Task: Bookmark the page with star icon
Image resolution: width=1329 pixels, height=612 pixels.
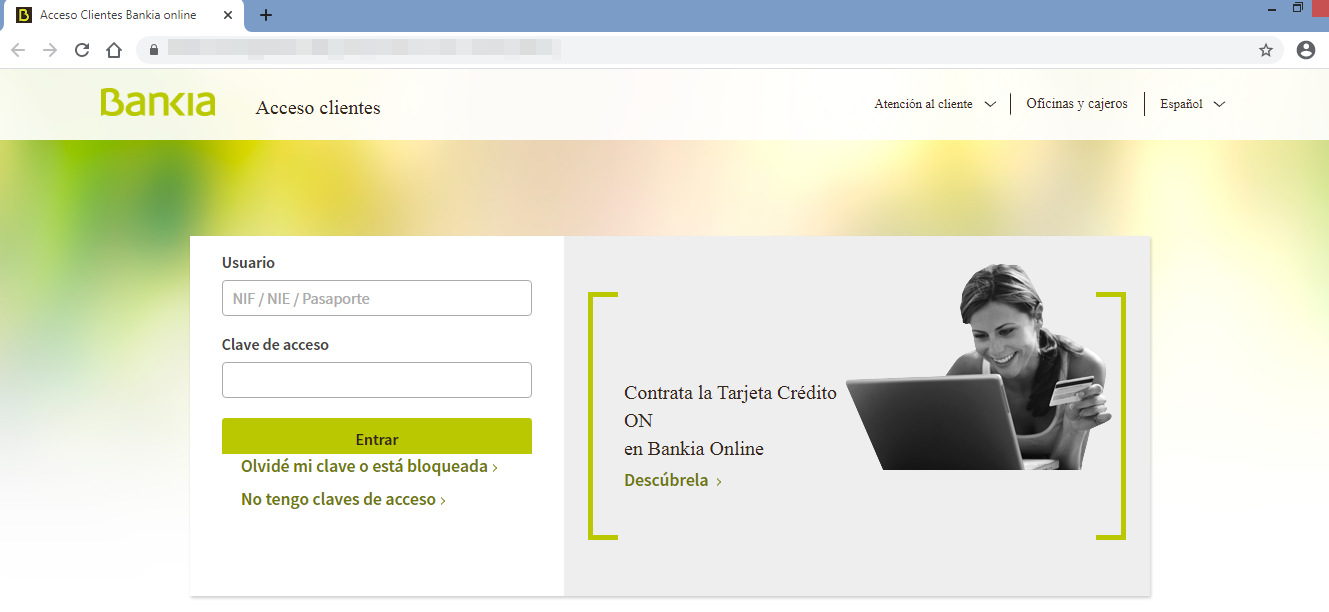Action: (1265, 50)
